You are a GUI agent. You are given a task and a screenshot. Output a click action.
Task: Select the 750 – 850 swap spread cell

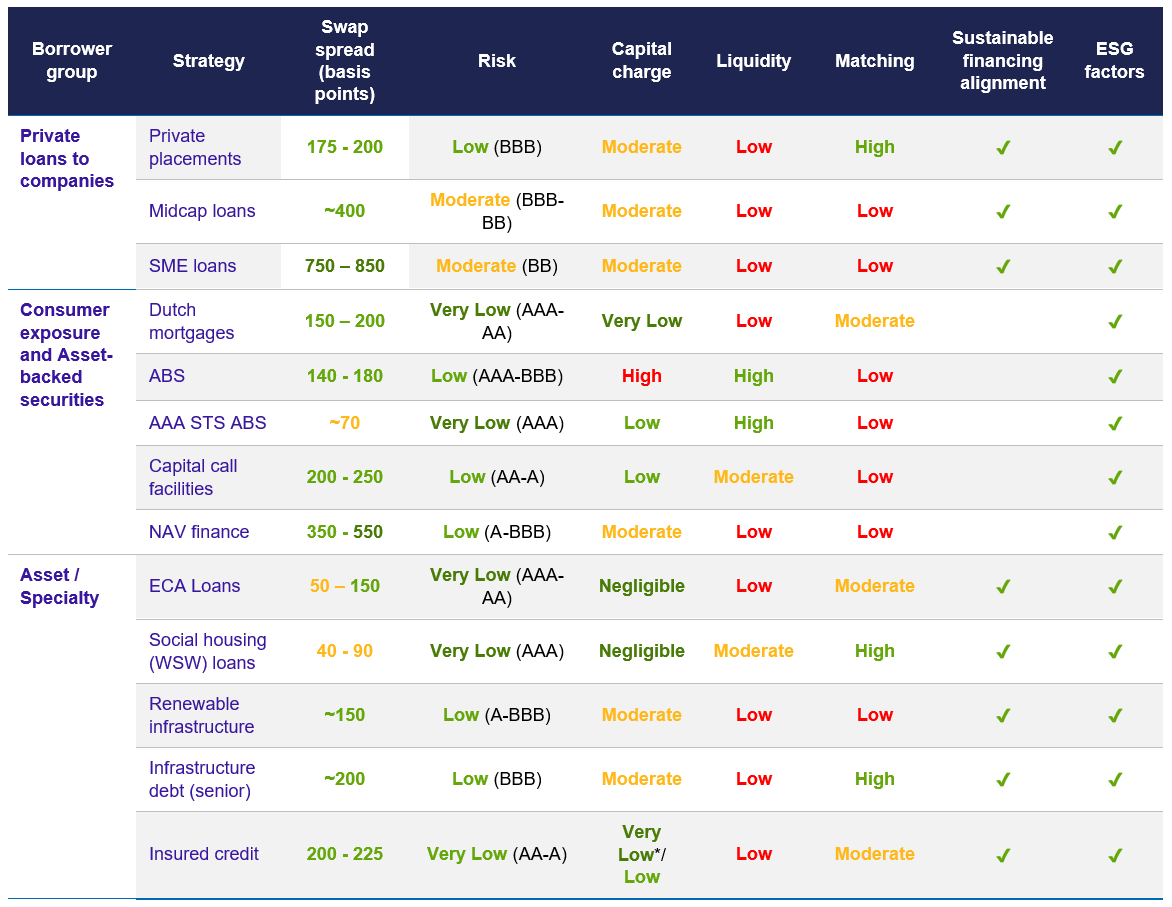point(345,266)
